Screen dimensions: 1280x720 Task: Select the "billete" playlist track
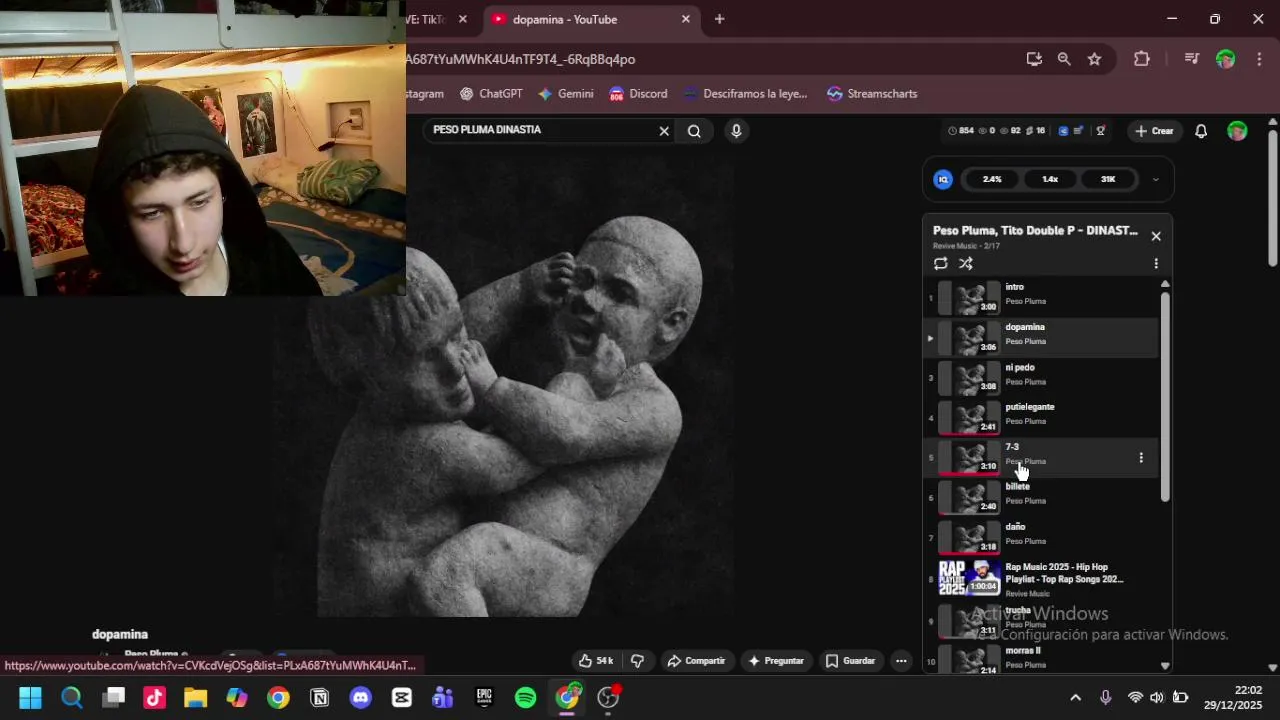(1040, 498)
